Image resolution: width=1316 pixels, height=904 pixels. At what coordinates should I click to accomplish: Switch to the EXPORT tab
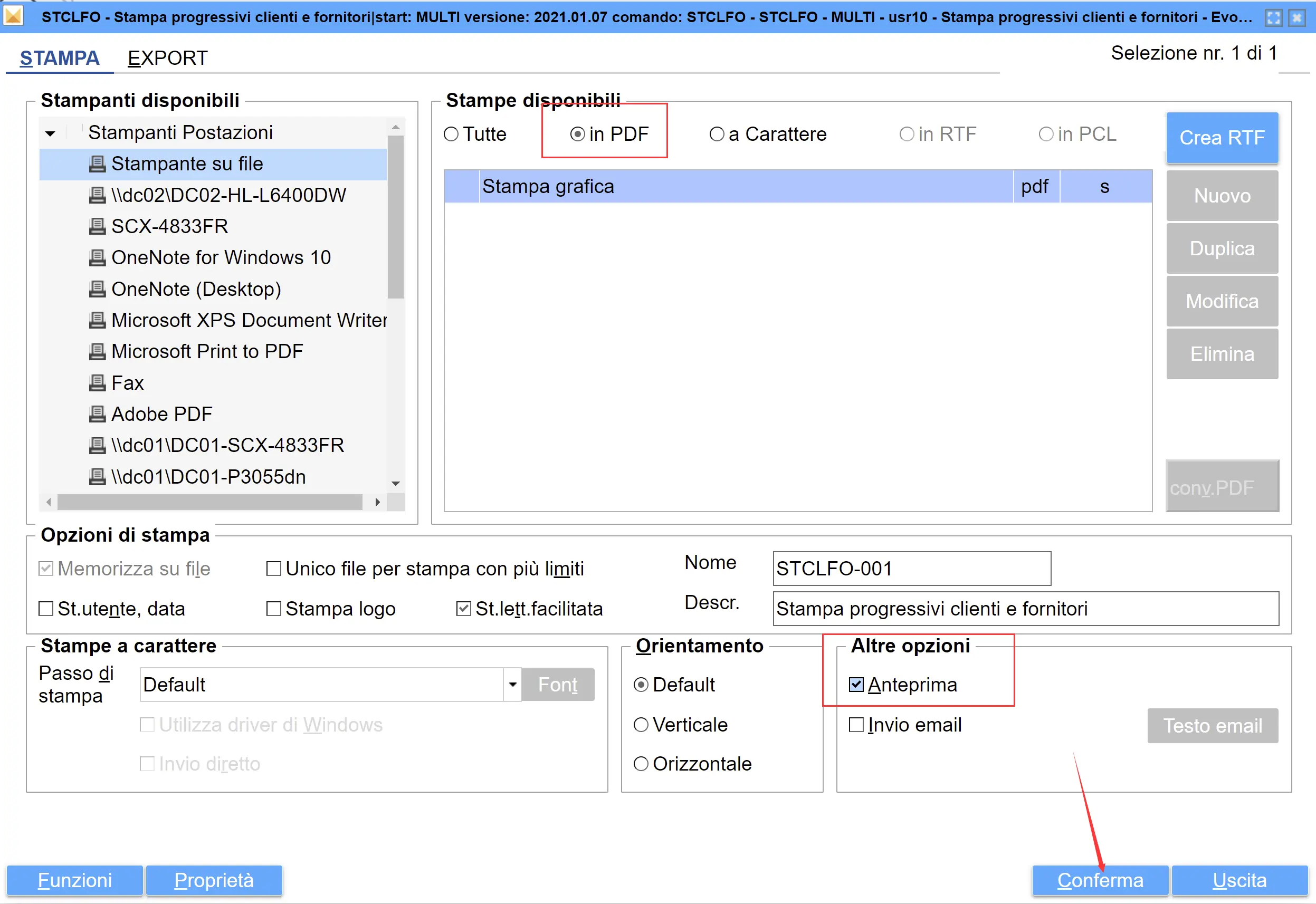(x=168, y=58)
